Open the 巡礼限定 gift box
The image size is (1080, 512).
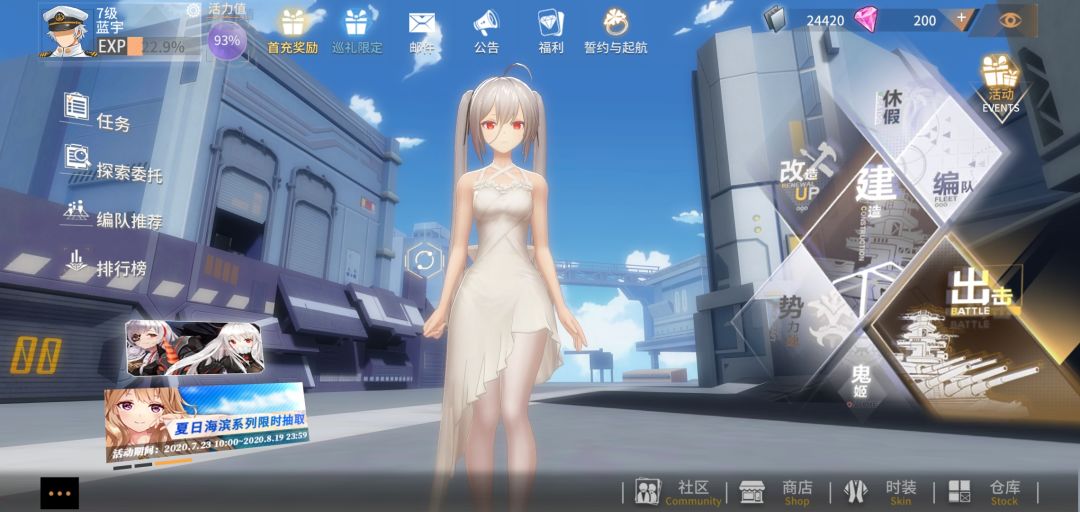coord(357,31)
